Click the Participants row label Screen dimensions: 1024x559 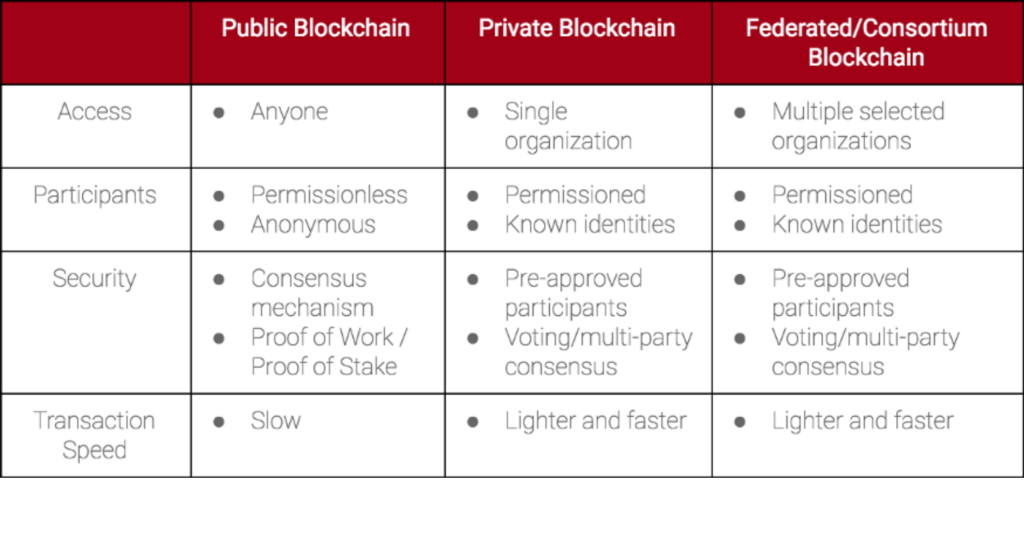click(95, 195)
